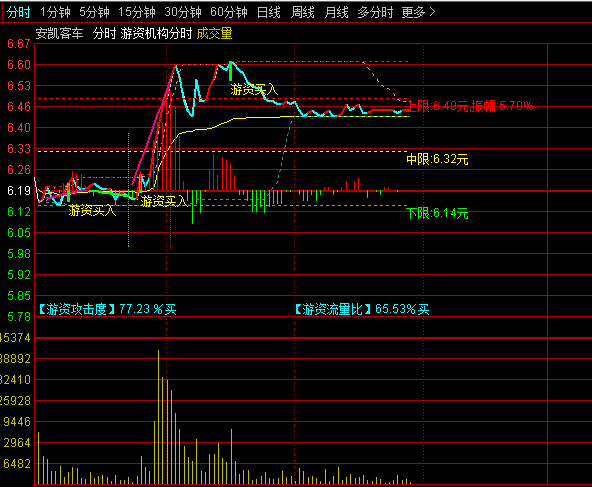Open the 周线 weekly chart

click(302, 12)
